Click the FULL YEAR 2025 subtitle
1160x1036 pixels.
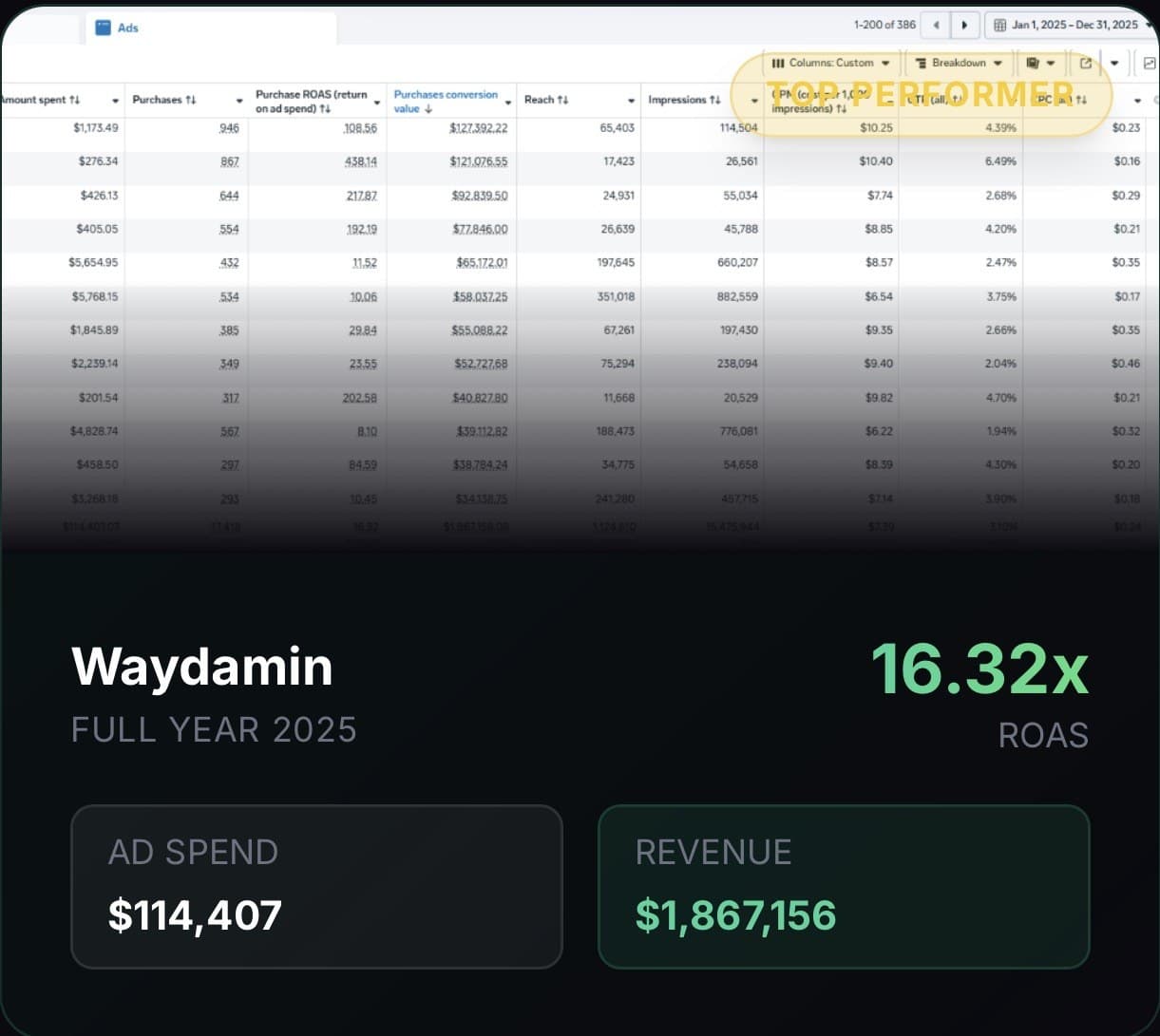click(x=215, y=730)
